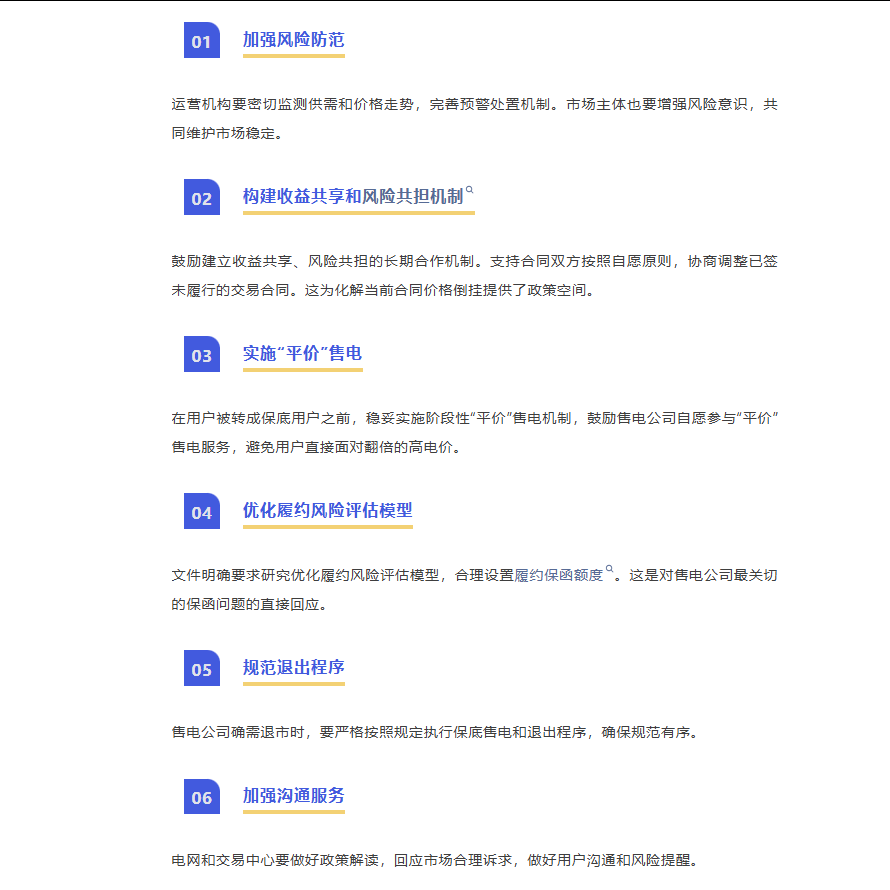This screenshot has height=890, width=890.
Task: Click the text 同维护市场稳定。
Action: coord(227,133)
